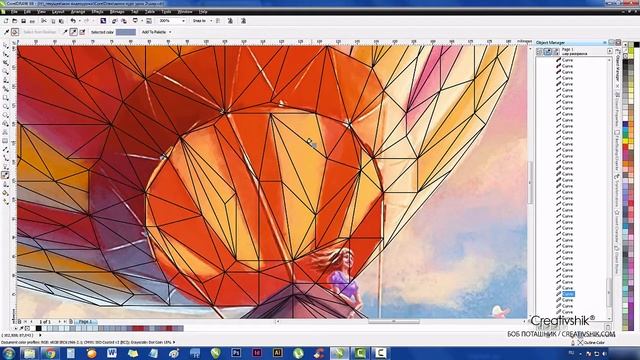
Task: Select the Text tool in toolbox
Action: (x=6, y=132)
